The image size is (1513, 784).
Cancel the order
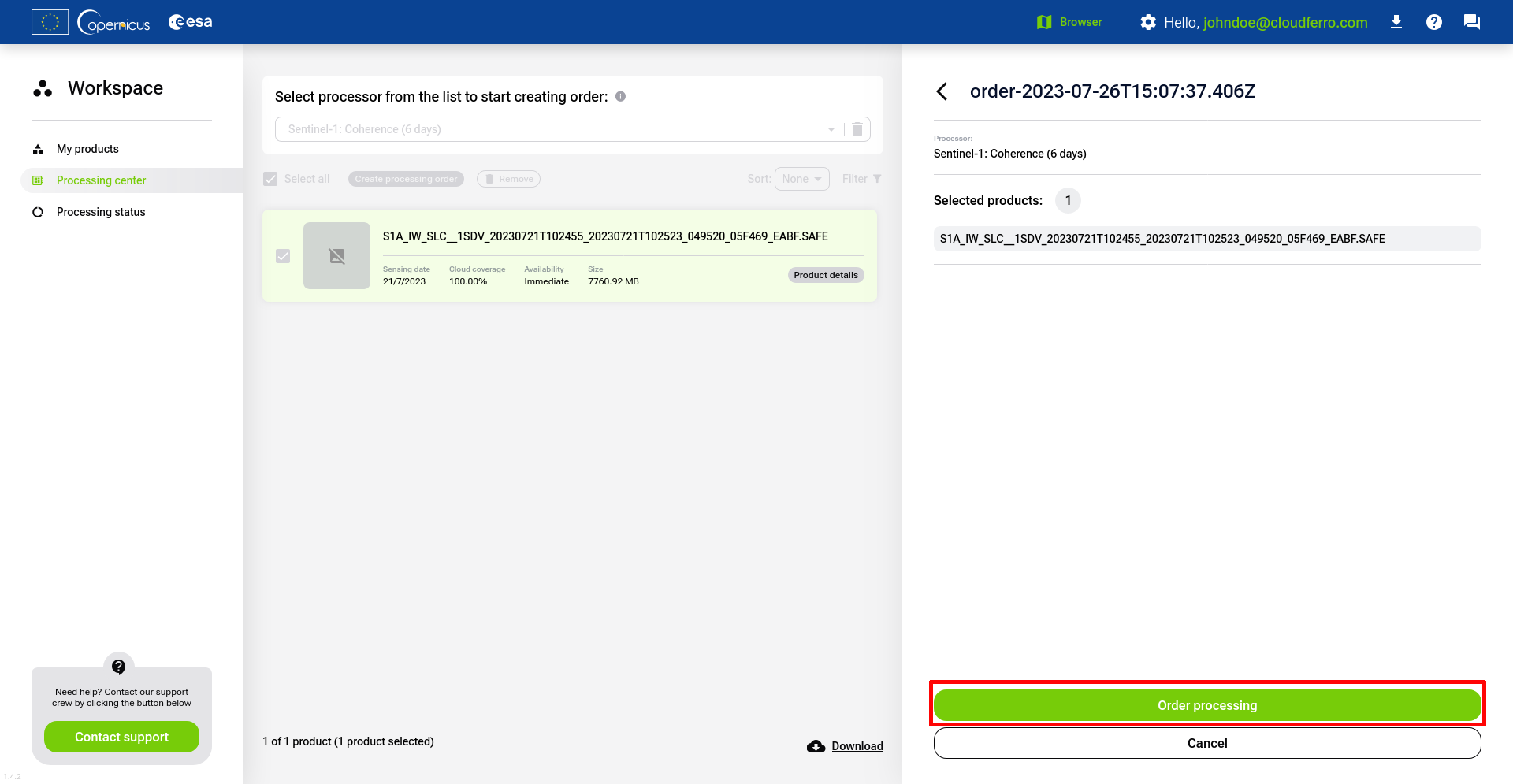coord(1206,743)
